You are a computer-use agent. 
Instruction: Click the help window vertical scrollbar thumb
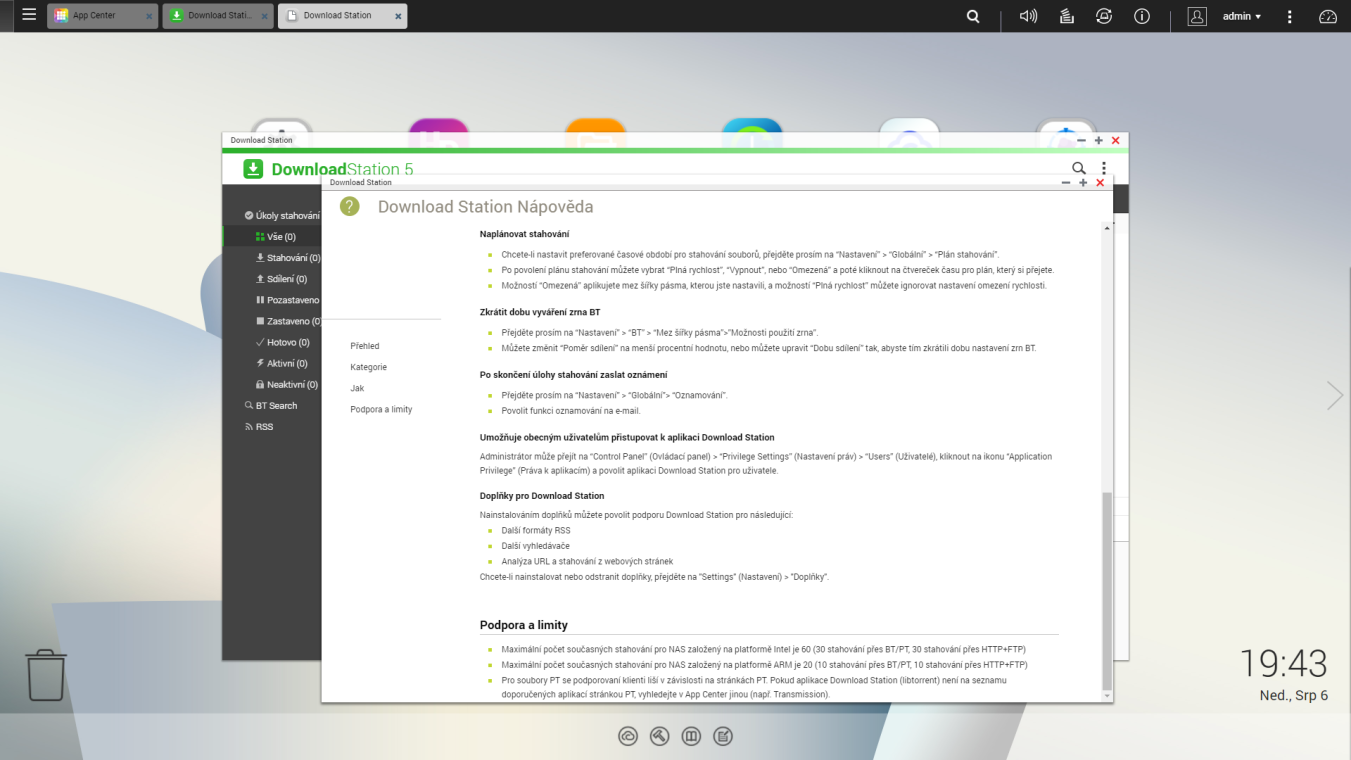[1107, 590]
